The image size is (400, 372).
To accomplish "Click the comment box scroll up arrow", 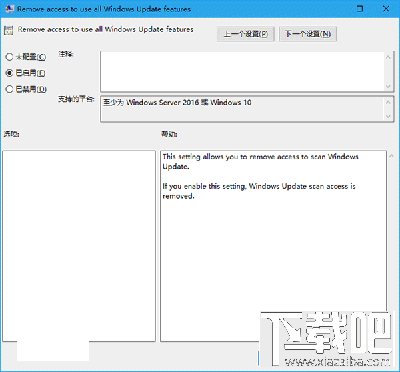I will (388, 57).
